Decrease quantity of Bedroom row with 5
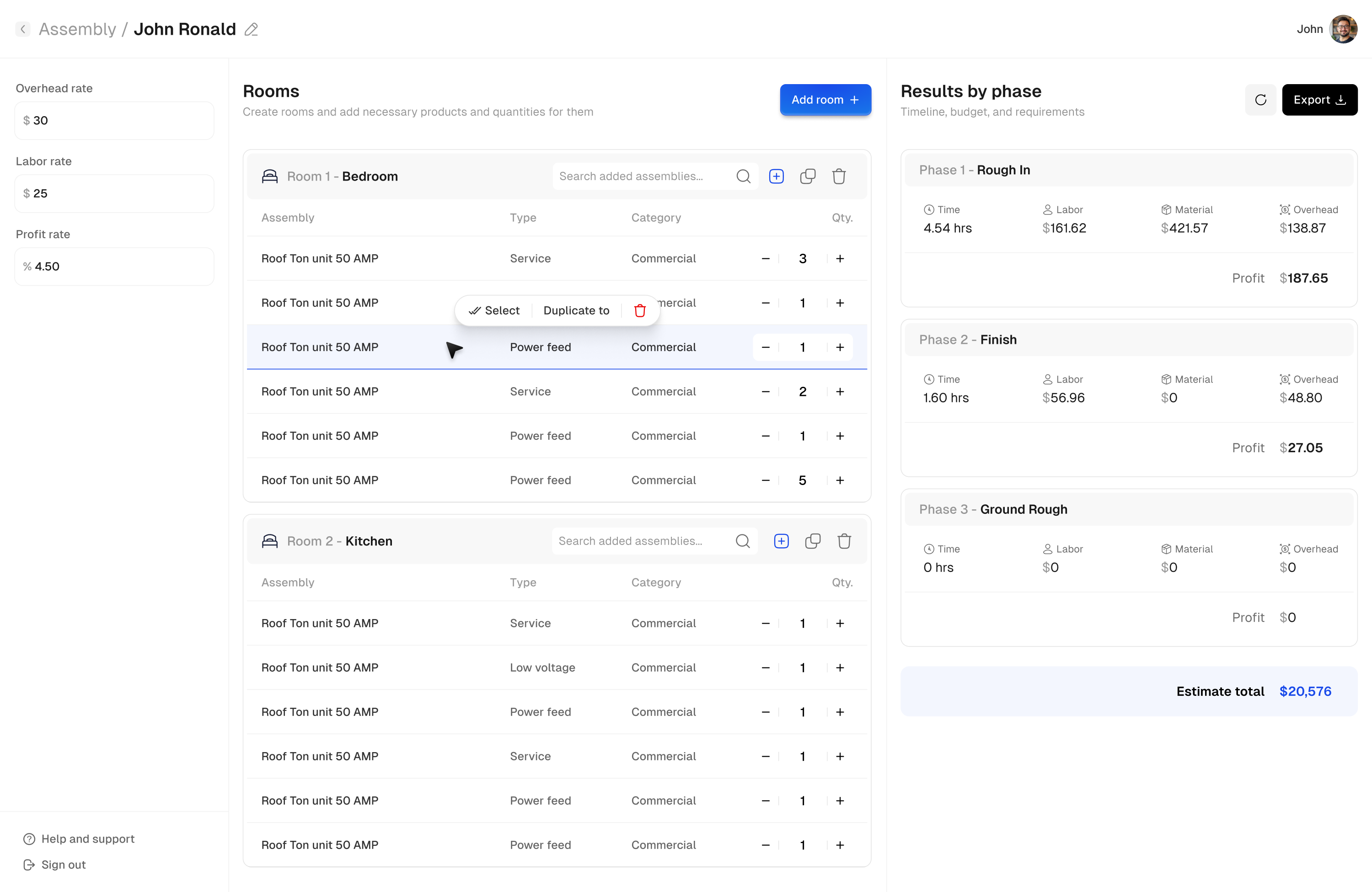Viewport: 1372px width, 892px height. (x=765, y=481)
